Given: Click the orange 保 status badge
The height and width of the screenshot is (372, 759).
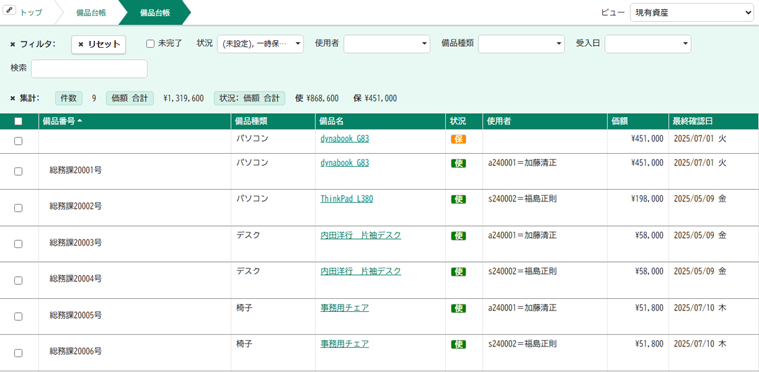Looking at the screenshot, I should pos(458,139).
